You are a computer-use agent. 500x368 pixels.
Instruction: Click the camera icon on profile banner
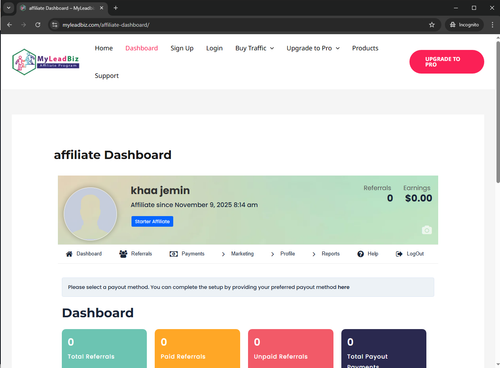pos(427,230)
